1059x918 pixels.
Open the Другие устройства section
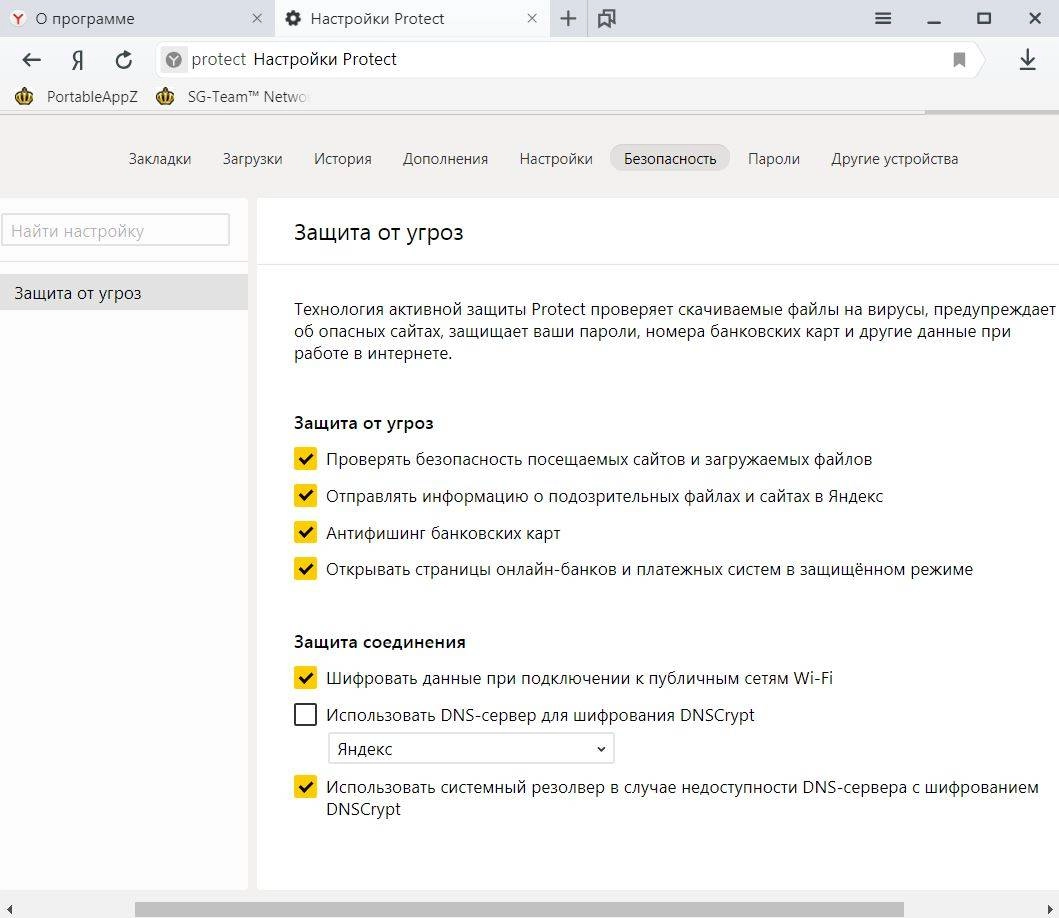(x=895, y=159)
